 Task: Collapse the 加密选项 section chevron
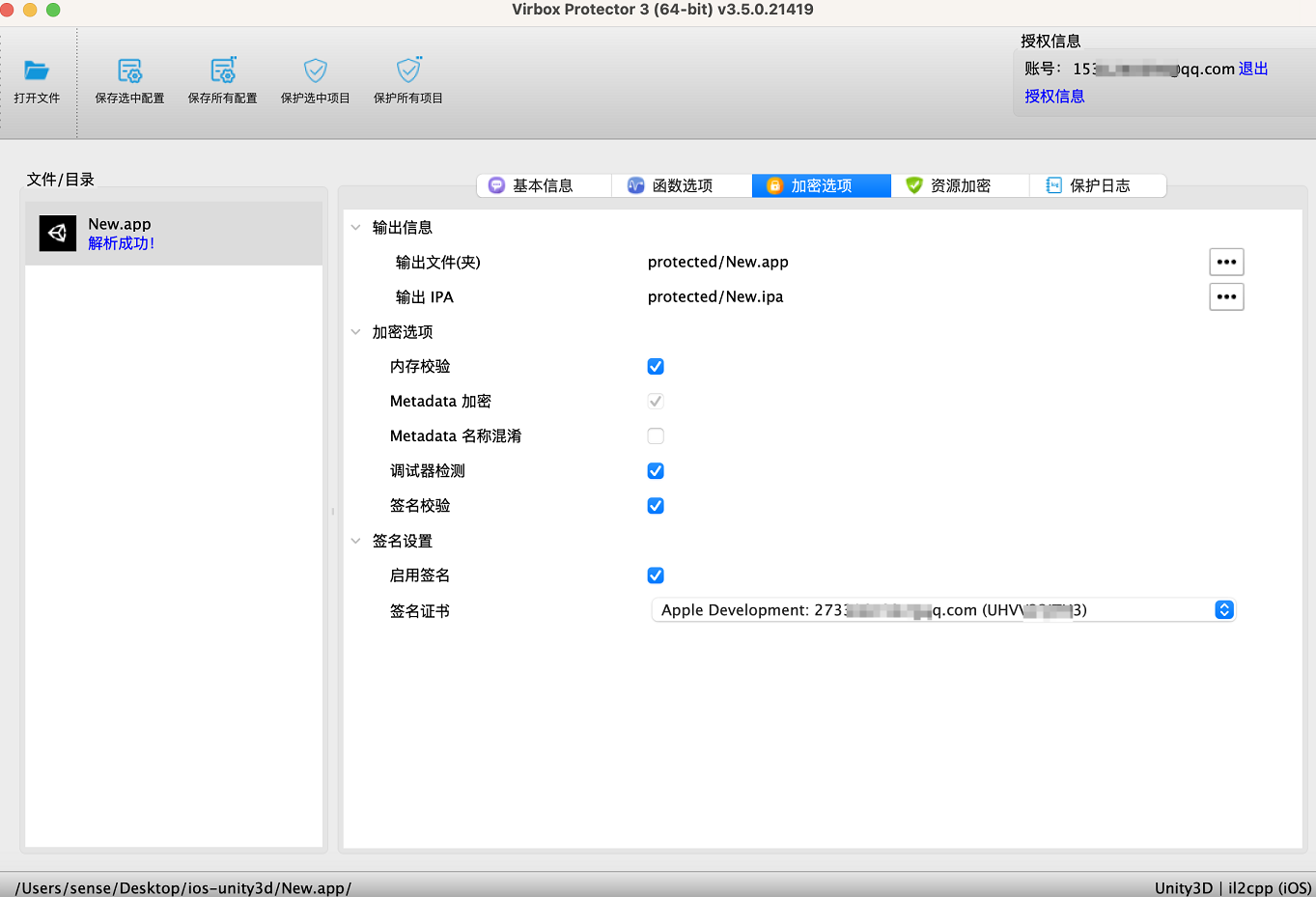(x=355, y=332)
